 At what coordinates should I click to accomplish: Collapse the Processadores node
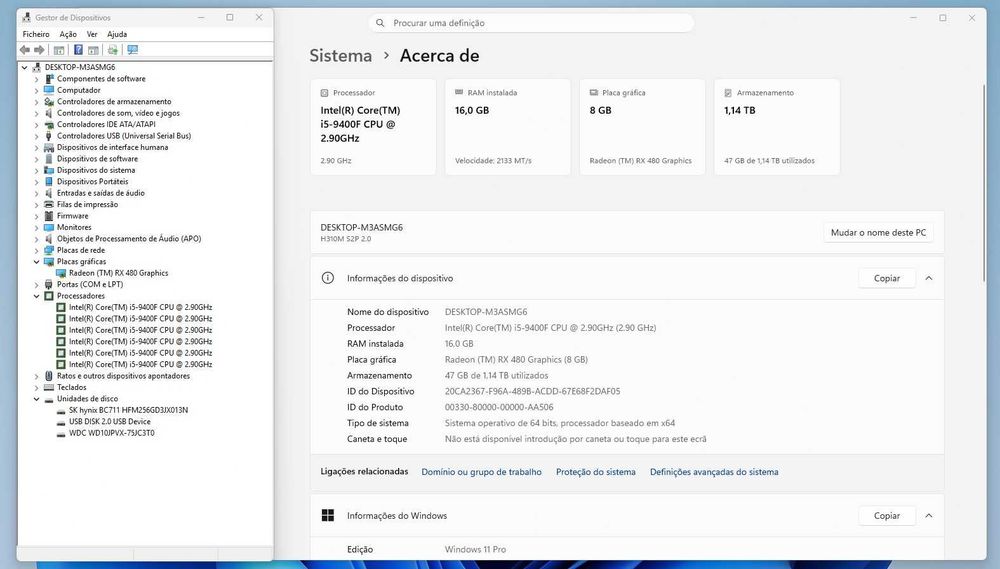[36, 296]
